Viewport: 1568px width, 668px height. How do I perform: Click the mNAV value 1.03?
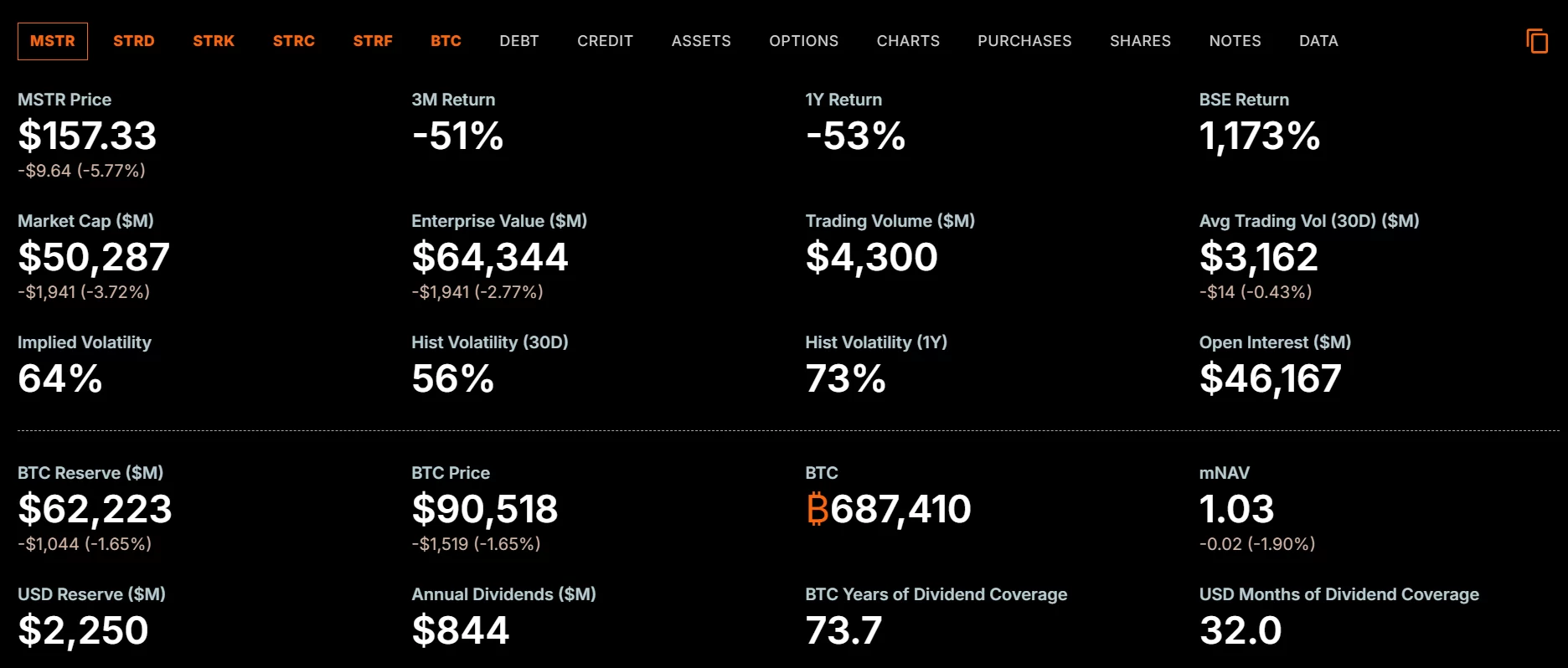1236,509
